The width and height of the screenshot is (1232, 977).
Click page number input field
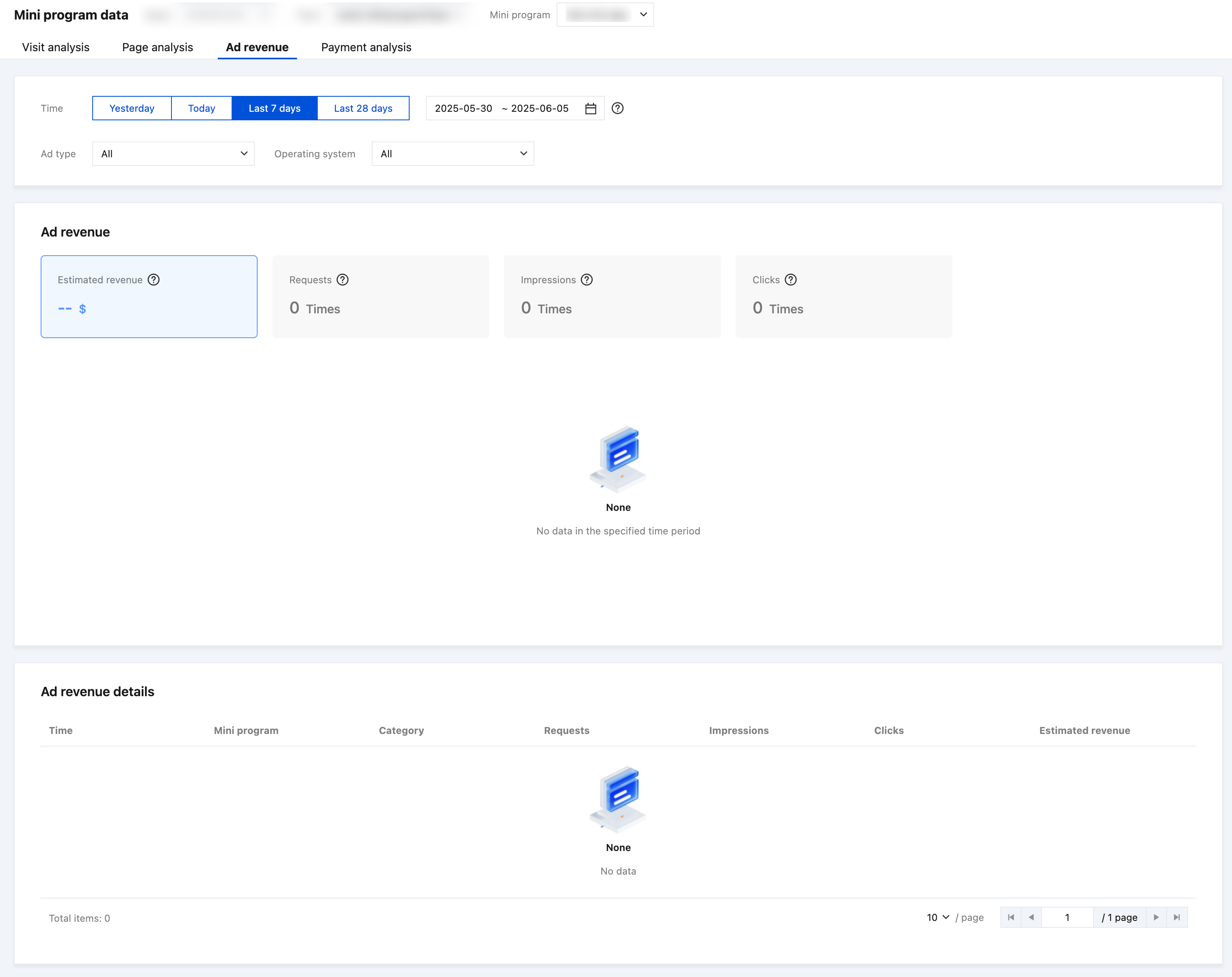(1067, 917)
